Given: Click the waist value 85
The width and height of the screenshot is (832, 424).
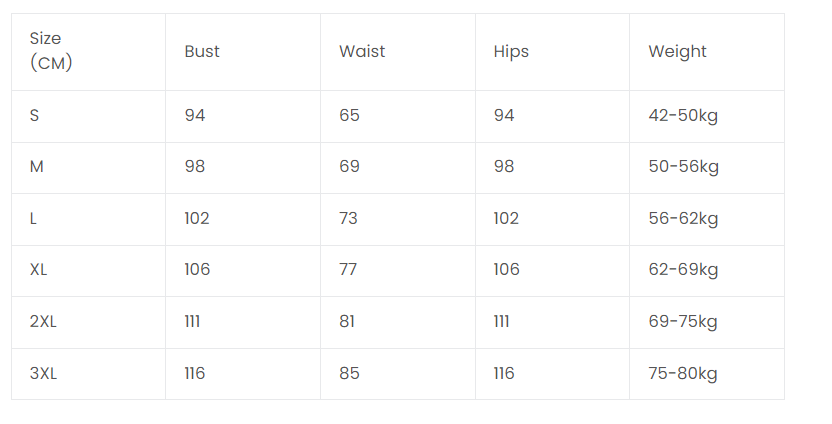Looking at the screenshot, I should (x=349, y=374).
